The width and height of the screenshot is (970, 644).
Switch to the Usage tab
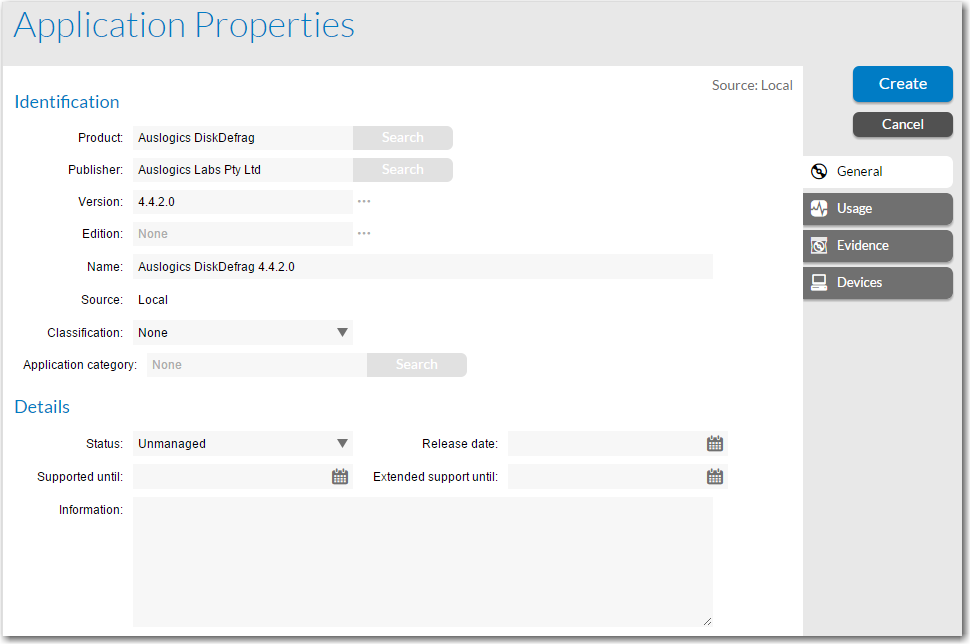[x=878, y=208]
